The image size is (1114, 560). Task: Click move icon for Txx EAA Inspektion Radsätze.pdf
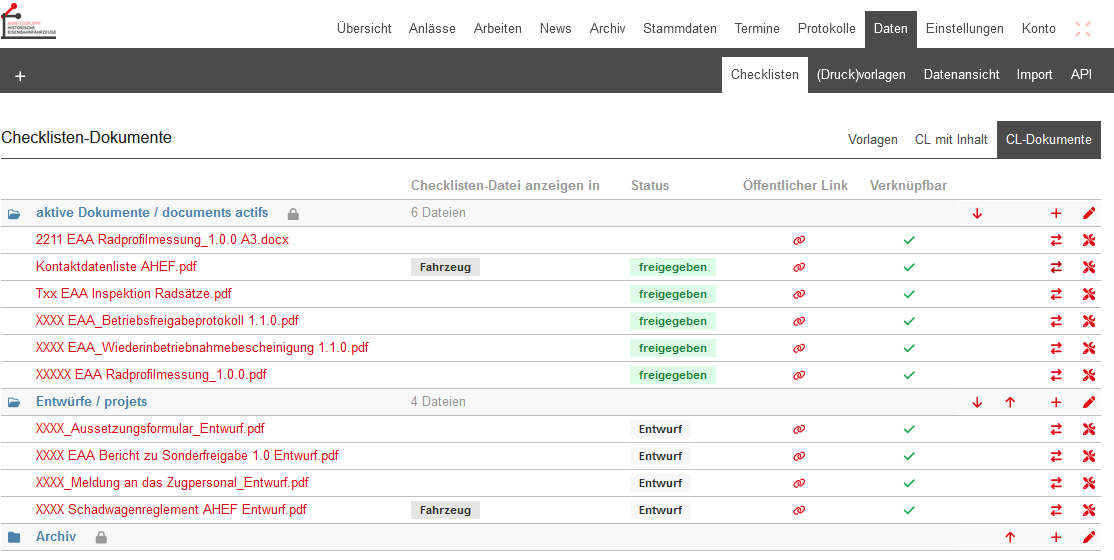pyautogui.click(x=1056, y=294)
